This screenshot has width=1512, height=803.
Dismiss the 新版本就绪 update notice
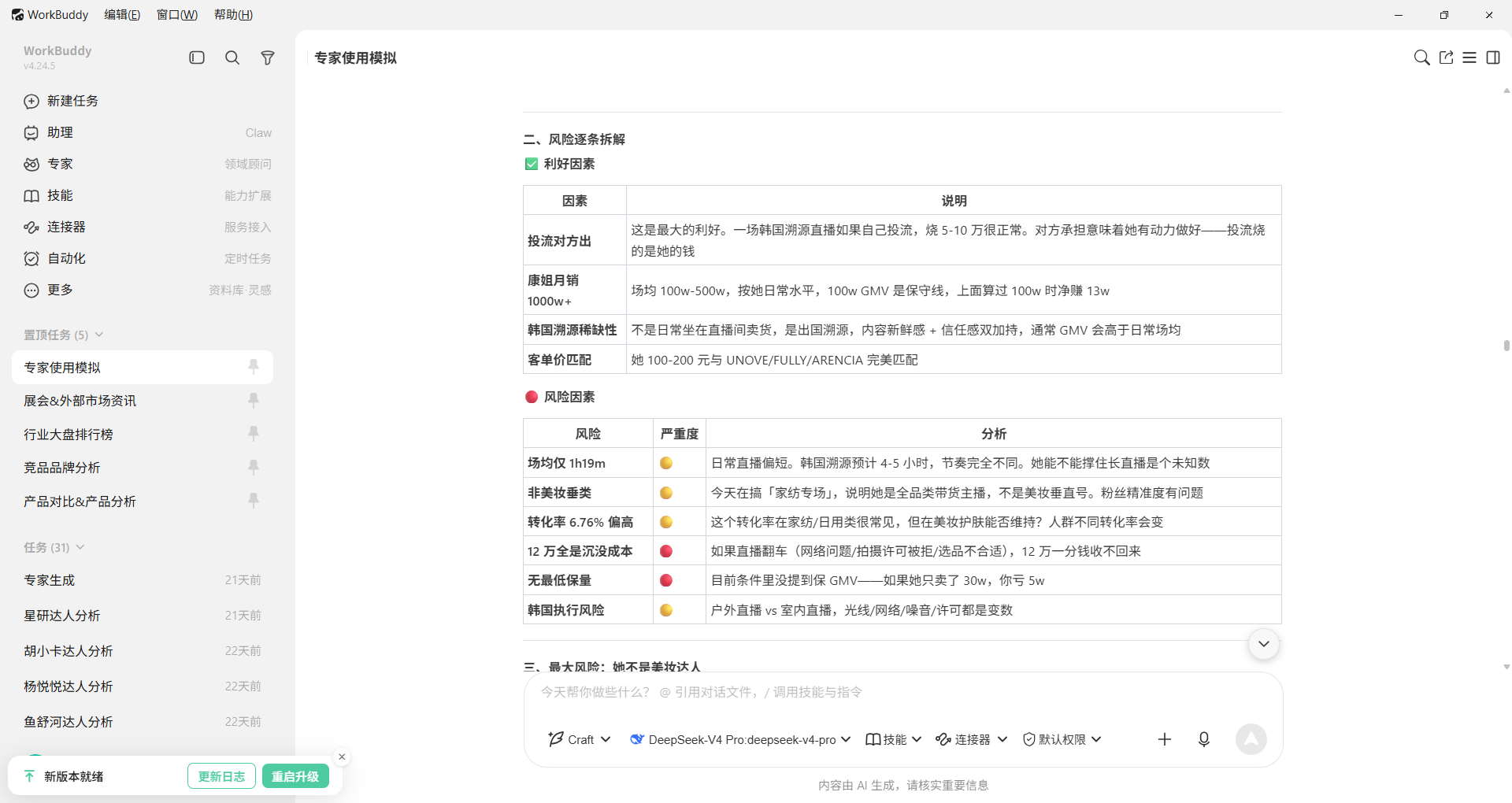click(342, 757)
